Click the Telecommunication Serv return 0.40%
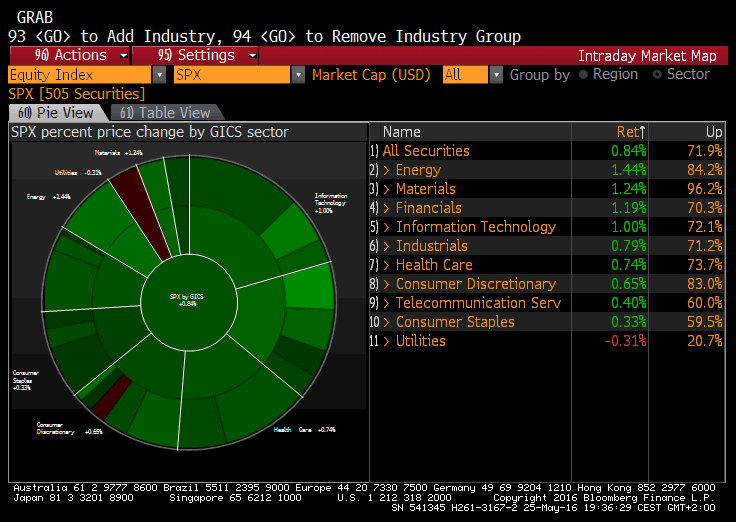The height and width of the screenshot is (522, 736). (x=629, y=303)
